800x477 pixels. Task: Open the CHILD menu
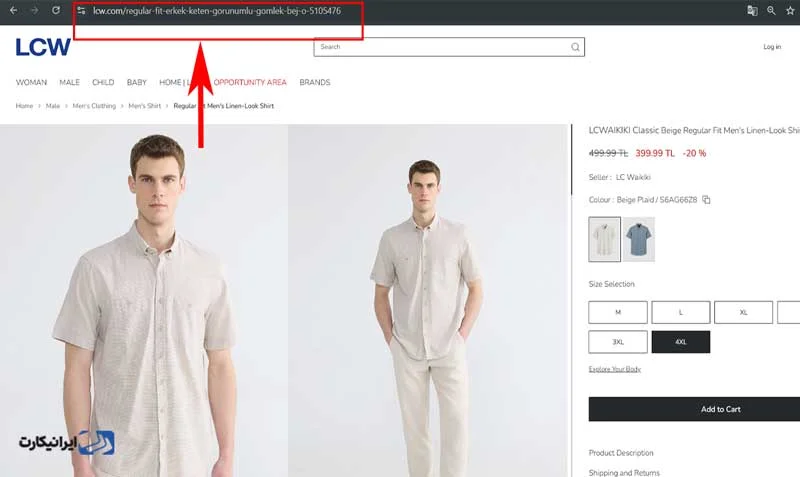tap(103, 82)
